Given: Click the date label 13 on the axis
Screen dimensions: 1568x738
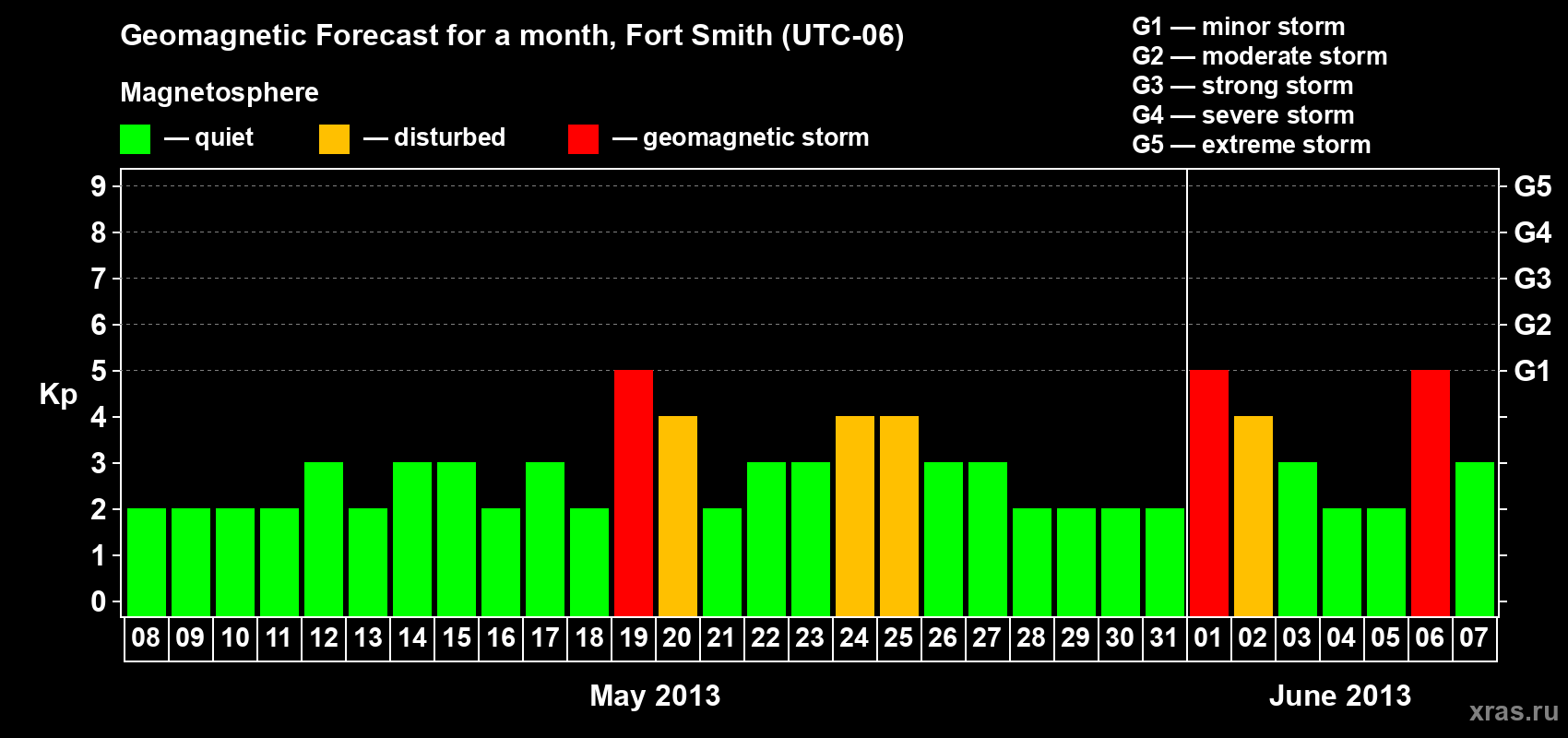Looking at the screenshot, I should click(x=368, y=638).
